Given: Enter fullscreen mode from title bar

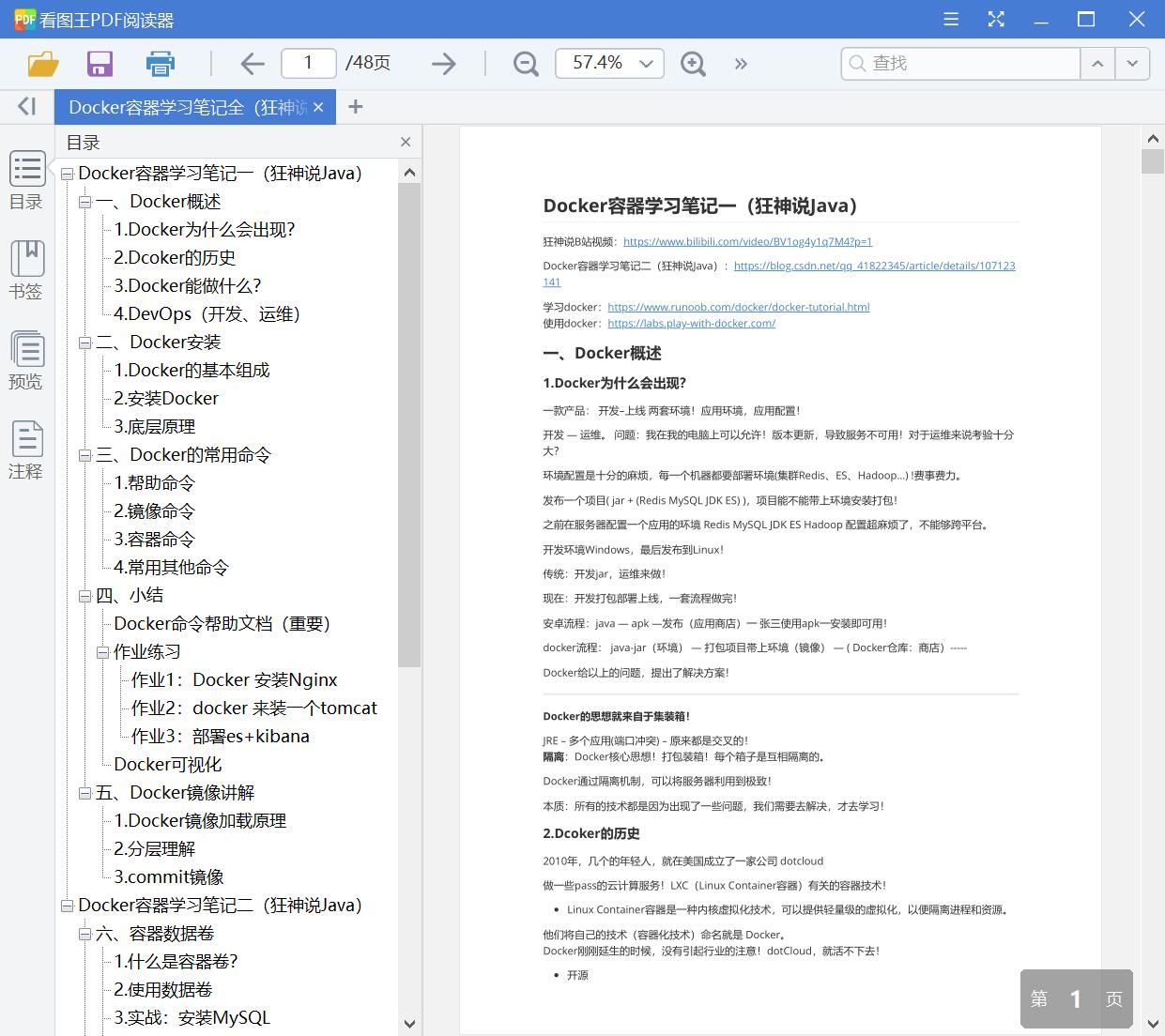Looking at the screenshot, I should click(996, 20).
